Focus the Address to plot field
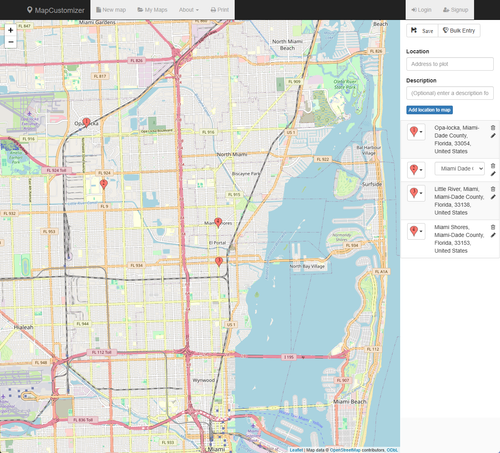Screen dimensions: 500x453 (x=450, y=64)
